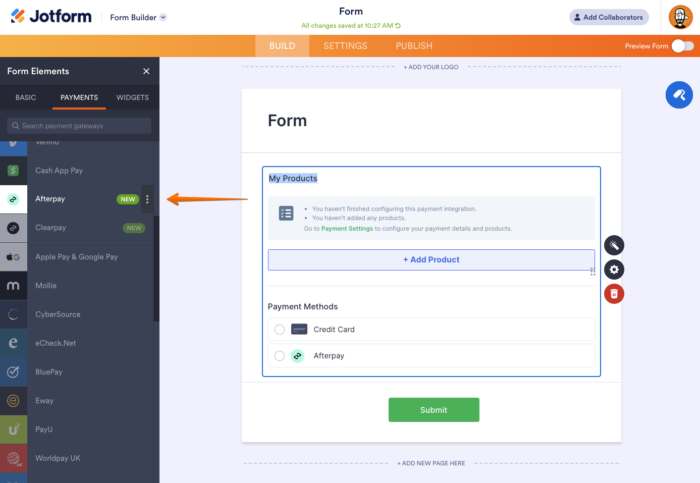700x483 pixels.
Task: Delete the payment field with trash icon
Action: (x=614, y=294)
